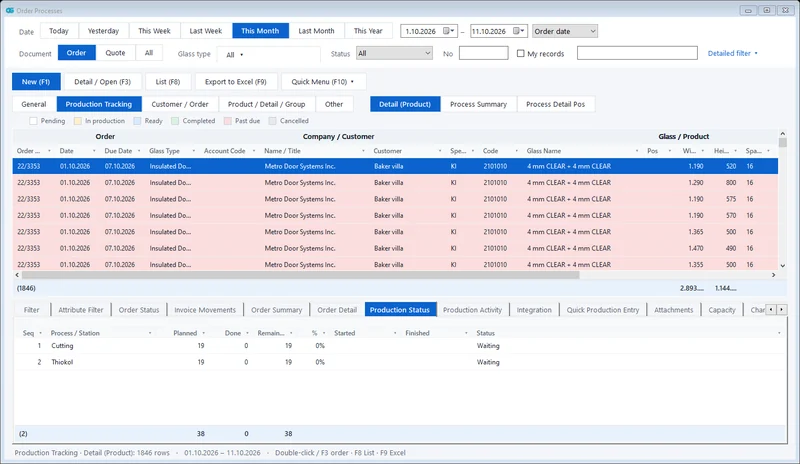Screen dimensions: 800x464
Task: Filter dates by This Year
Action: coord(368,31)
